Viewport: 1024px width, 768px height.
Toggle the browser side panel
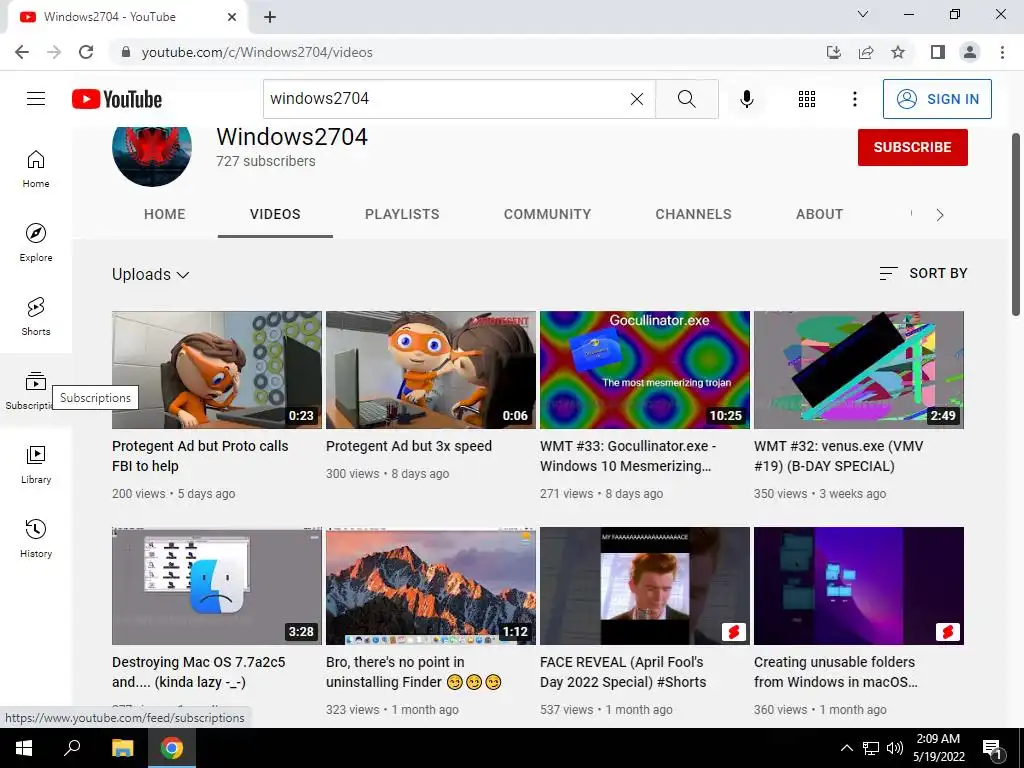938,52
